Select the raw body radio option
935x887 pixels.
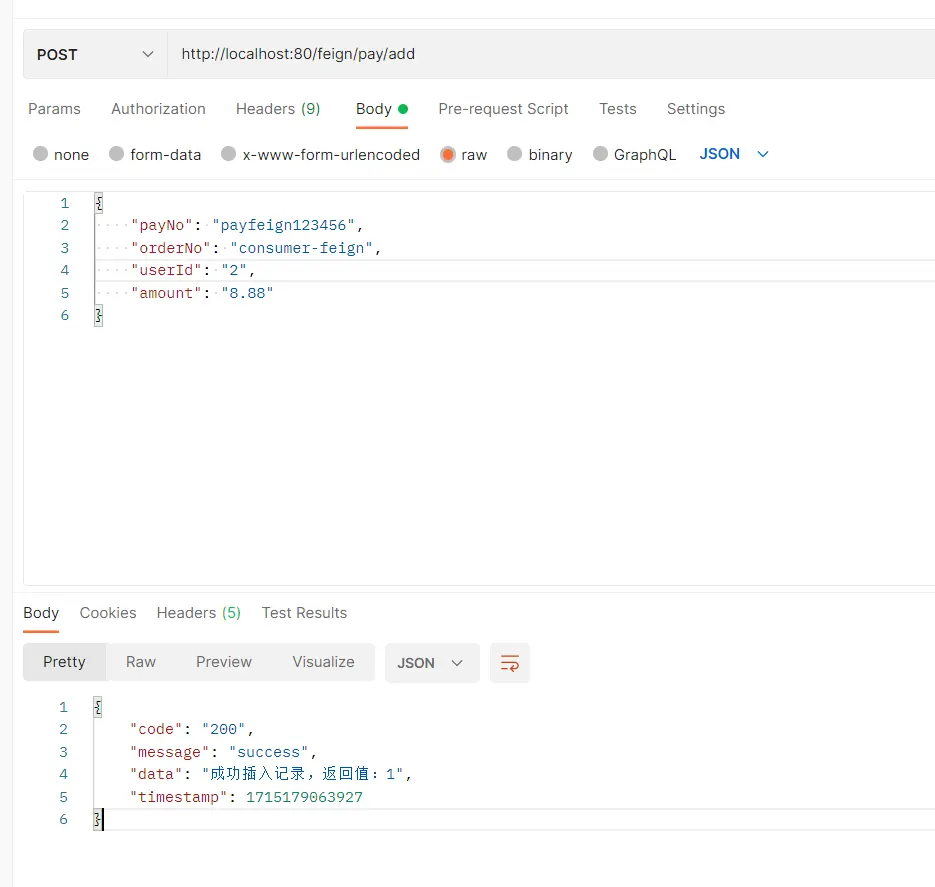(x=448, y=154)
